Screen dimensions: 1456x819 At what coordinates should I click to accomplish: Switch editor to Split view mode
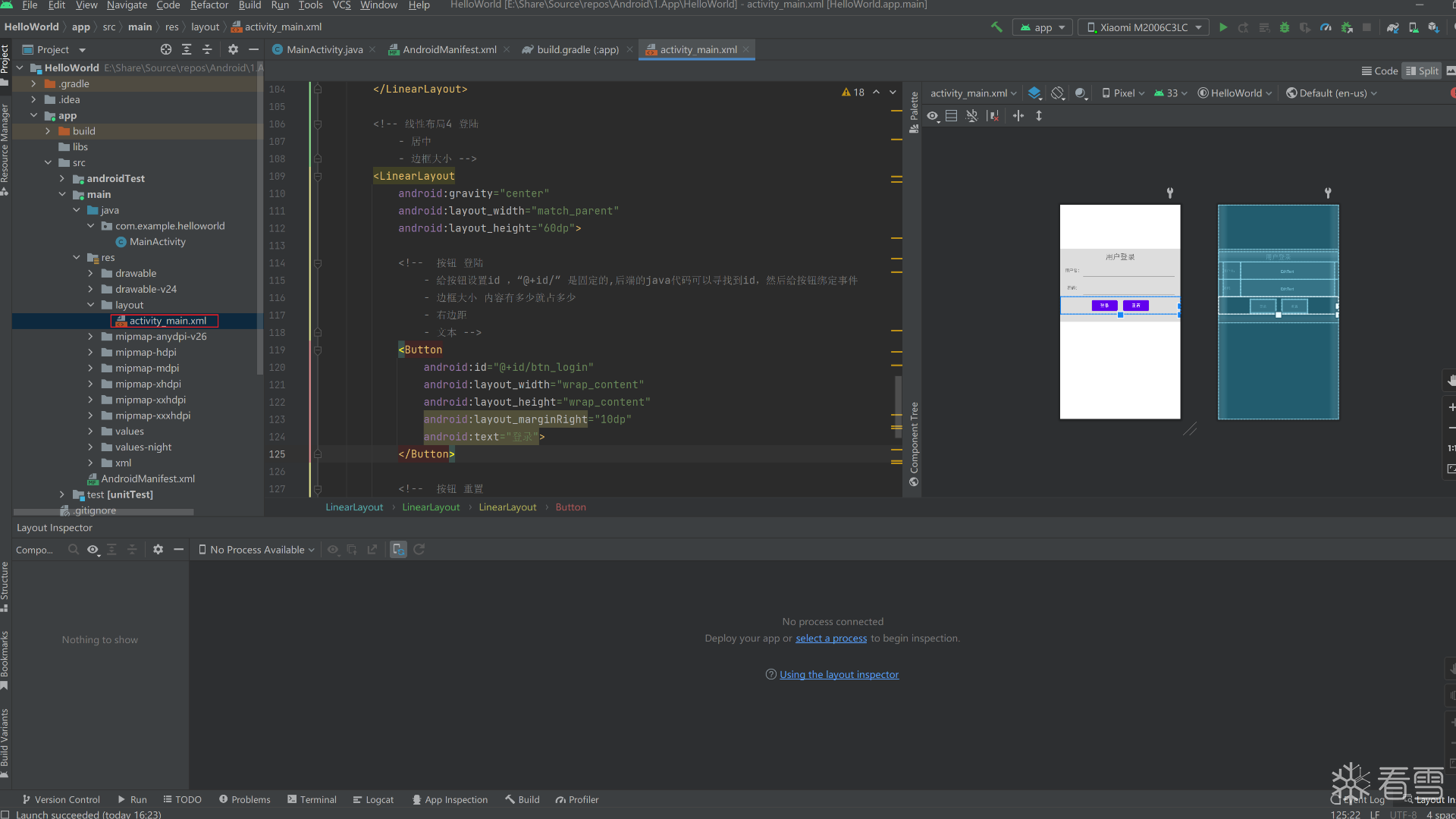coord(1421,71)
